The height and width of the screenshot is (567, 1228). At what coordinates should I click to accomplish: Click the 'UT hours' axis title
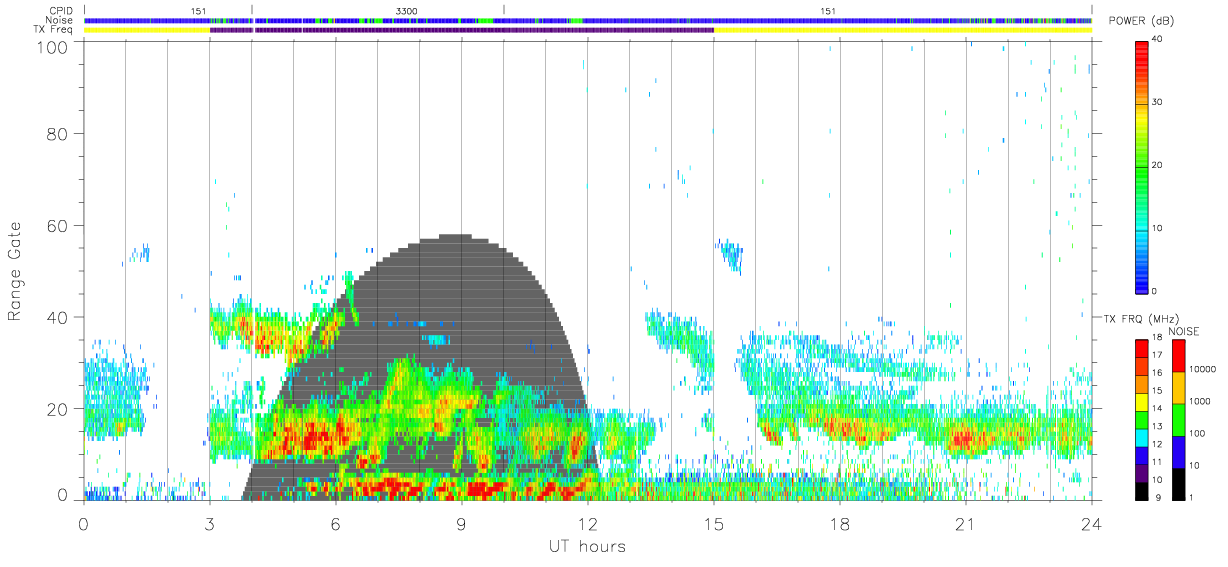coord(586,546)
